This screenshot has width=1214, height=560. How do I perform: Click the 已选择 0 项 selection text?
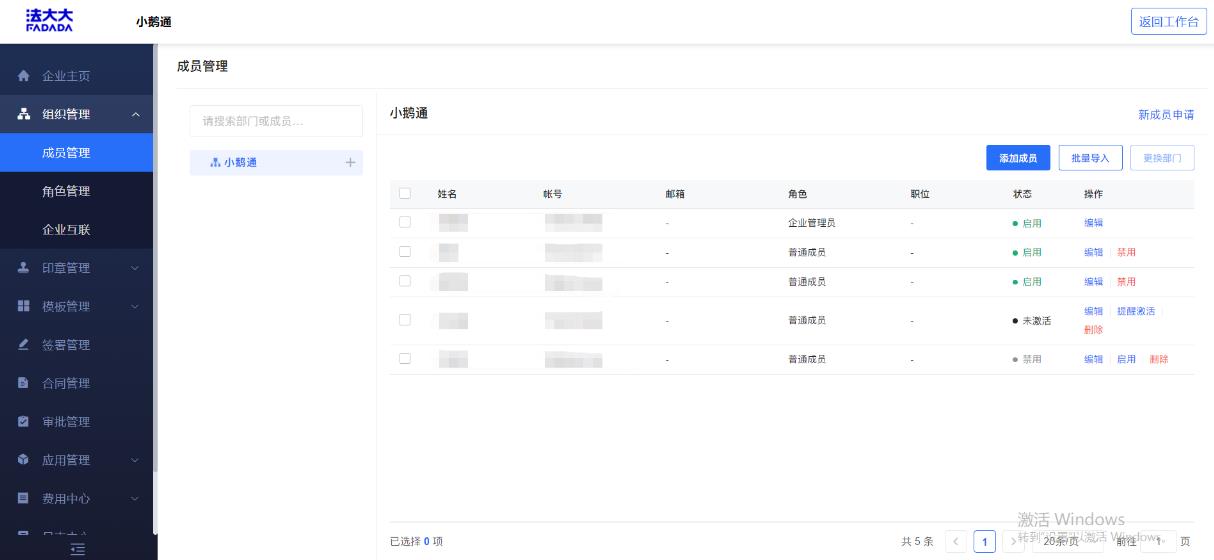pos(416,541)
